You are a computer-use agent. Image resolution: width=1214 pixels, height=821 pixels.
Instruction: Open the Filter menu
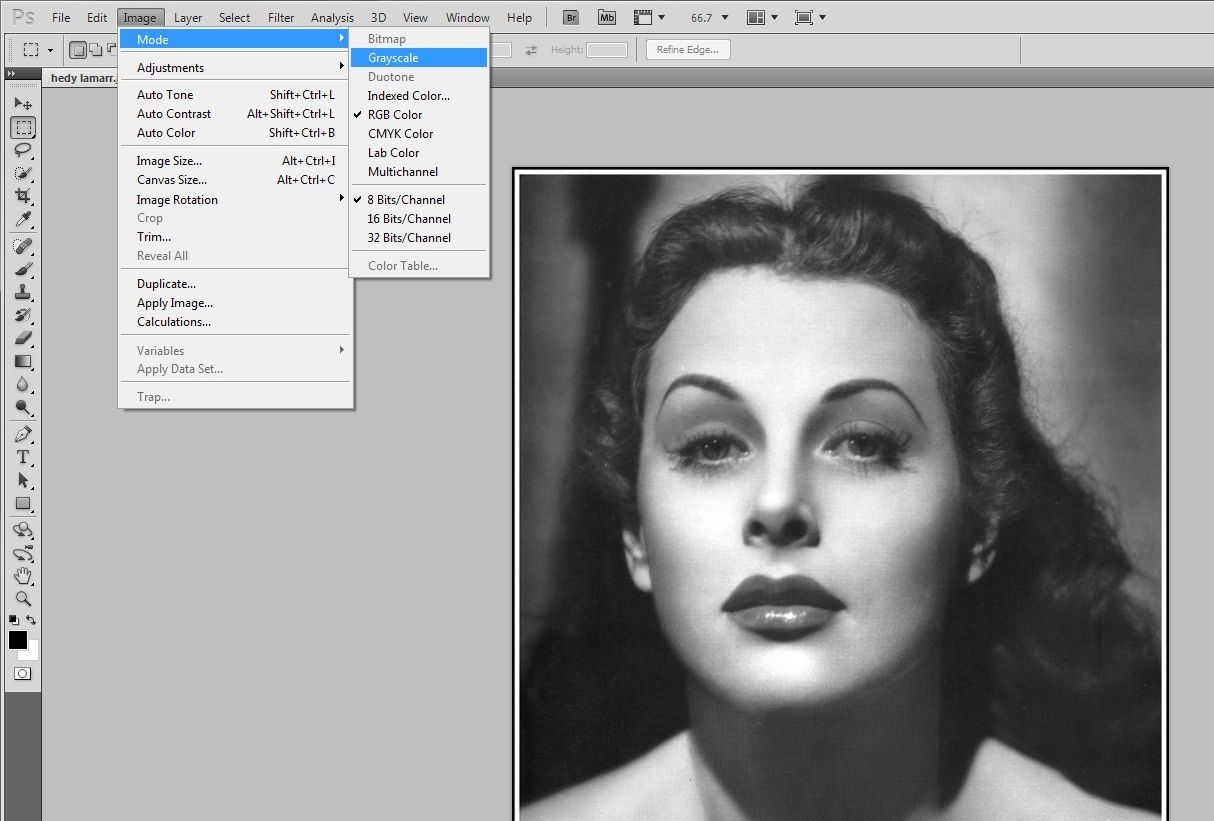coord(281,18)
